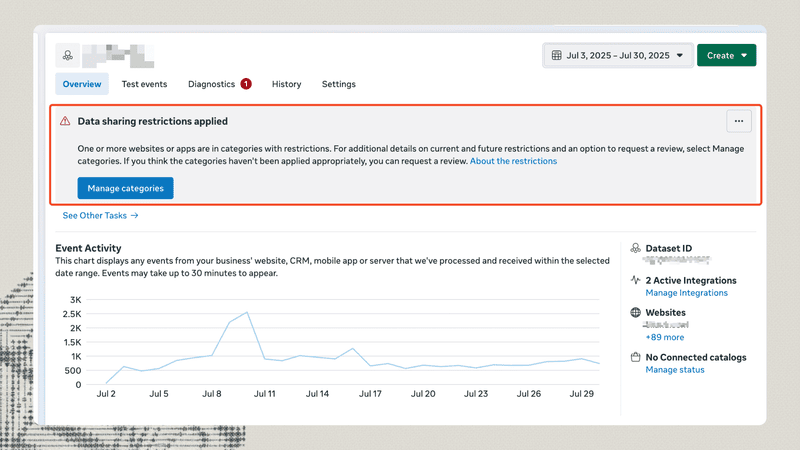Click the catalogs shopping bag icon
This screenshot has width=800, height=450.
click(635, 357)
